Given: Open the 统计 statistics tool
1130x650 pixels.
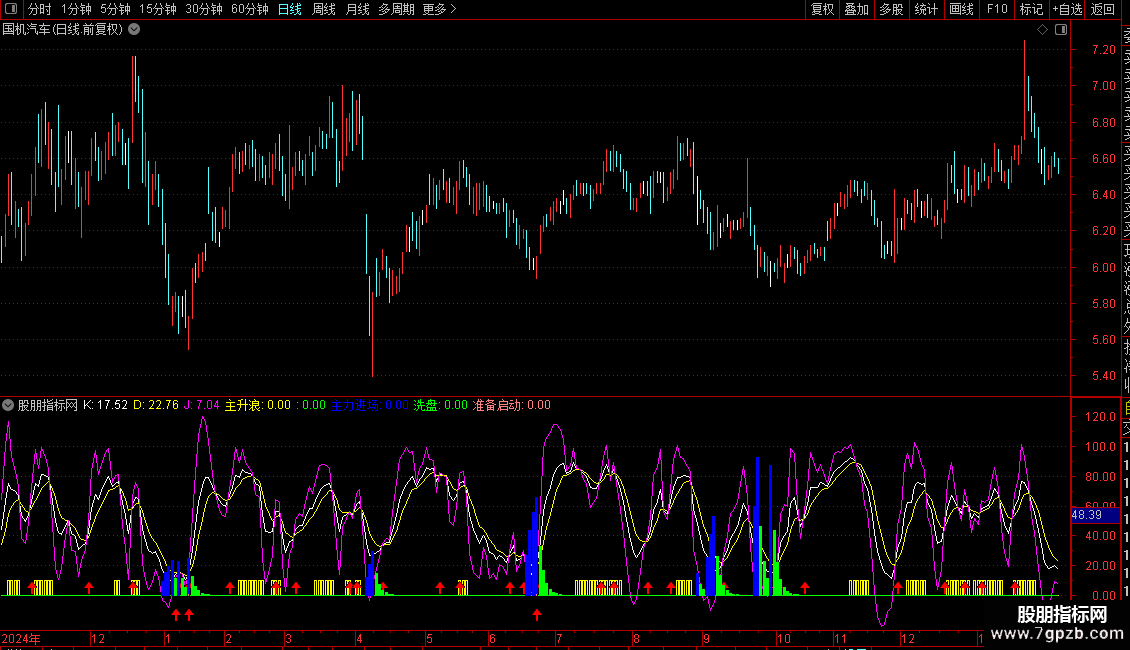Looking at the screenshot, I should [926, 10].
